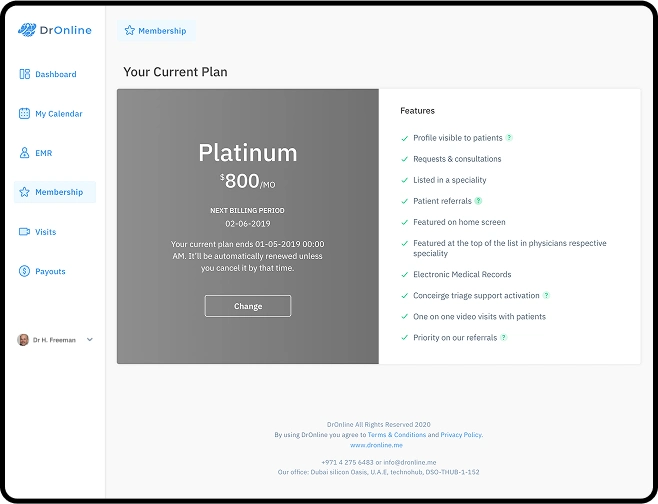Select Membership in the sidebar
The height and width of the screenshot is (504, 658).
(x=55, y=192)
